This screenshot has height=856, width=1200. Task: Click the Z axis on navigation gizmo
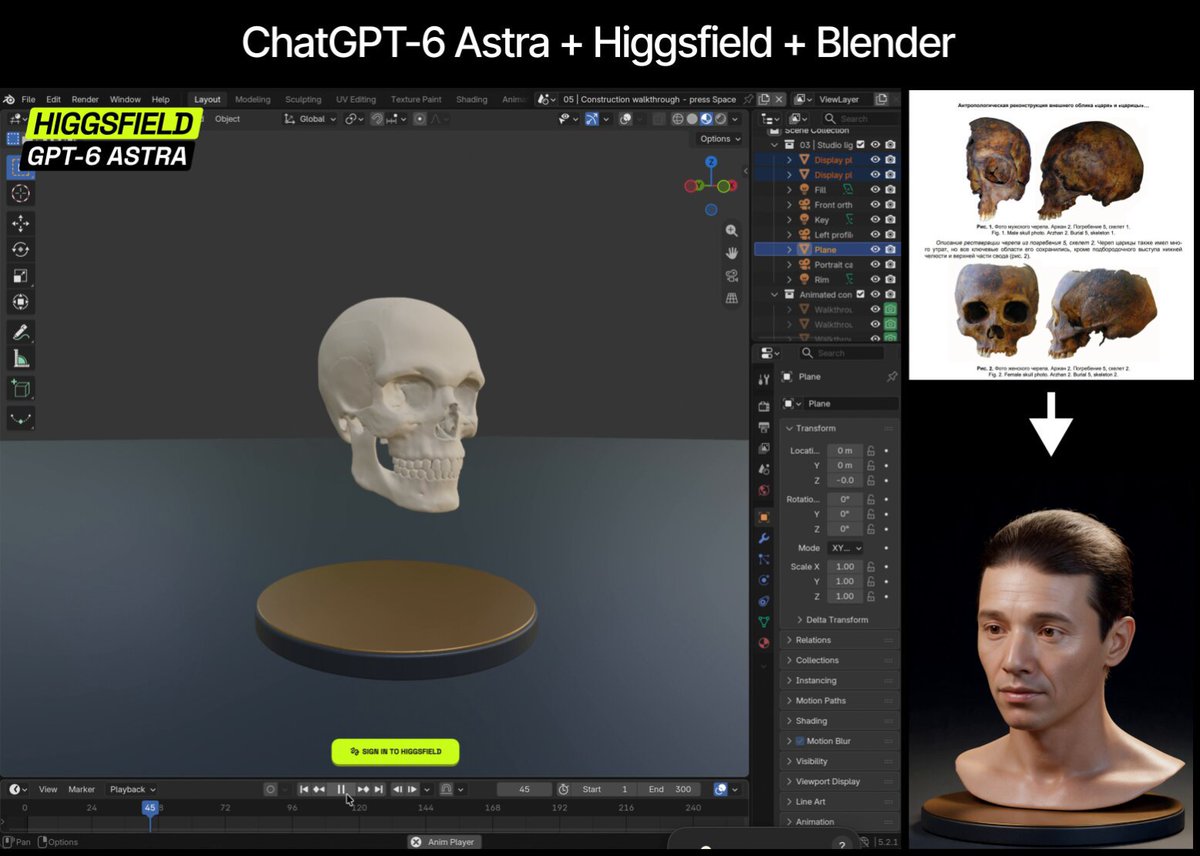click(711, 162)
